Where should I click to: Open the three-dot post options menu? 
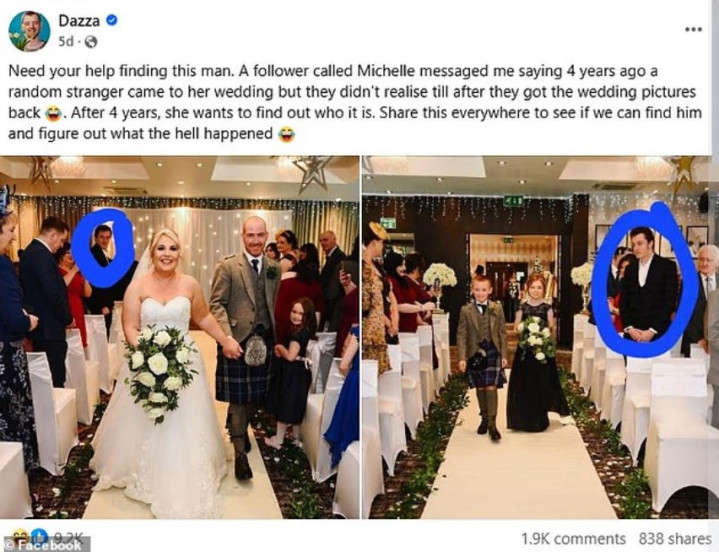click(693, 29)
